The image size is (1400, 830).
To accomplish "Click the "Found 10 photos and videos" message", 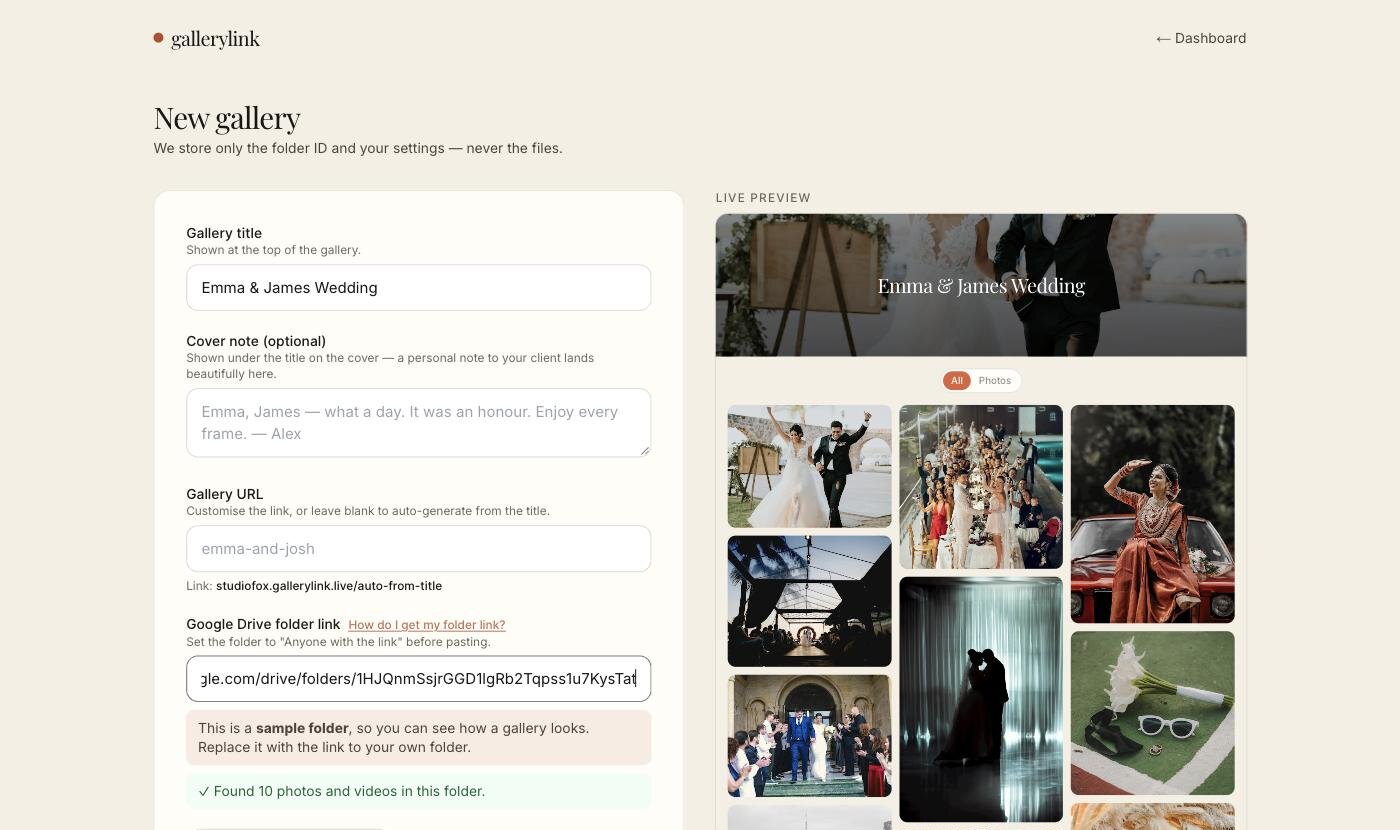I will 418,791.
